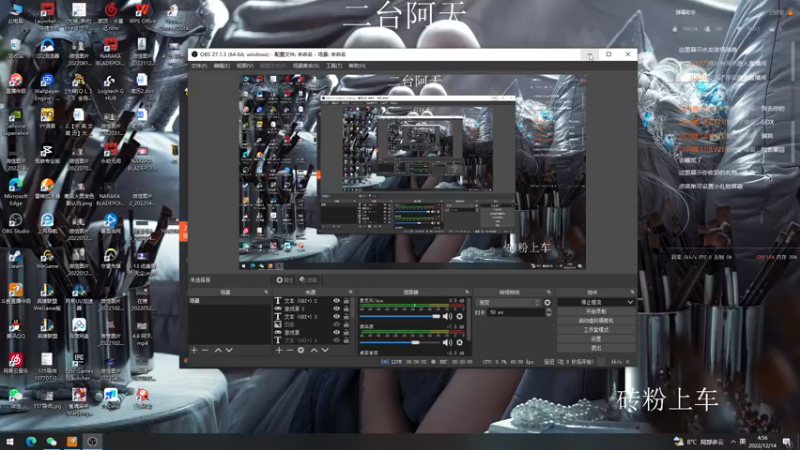Viewport: 800px width, 450px height.
Task: Add a new source with plus icon
Action: pyautogui.click(x=279, y=351)
